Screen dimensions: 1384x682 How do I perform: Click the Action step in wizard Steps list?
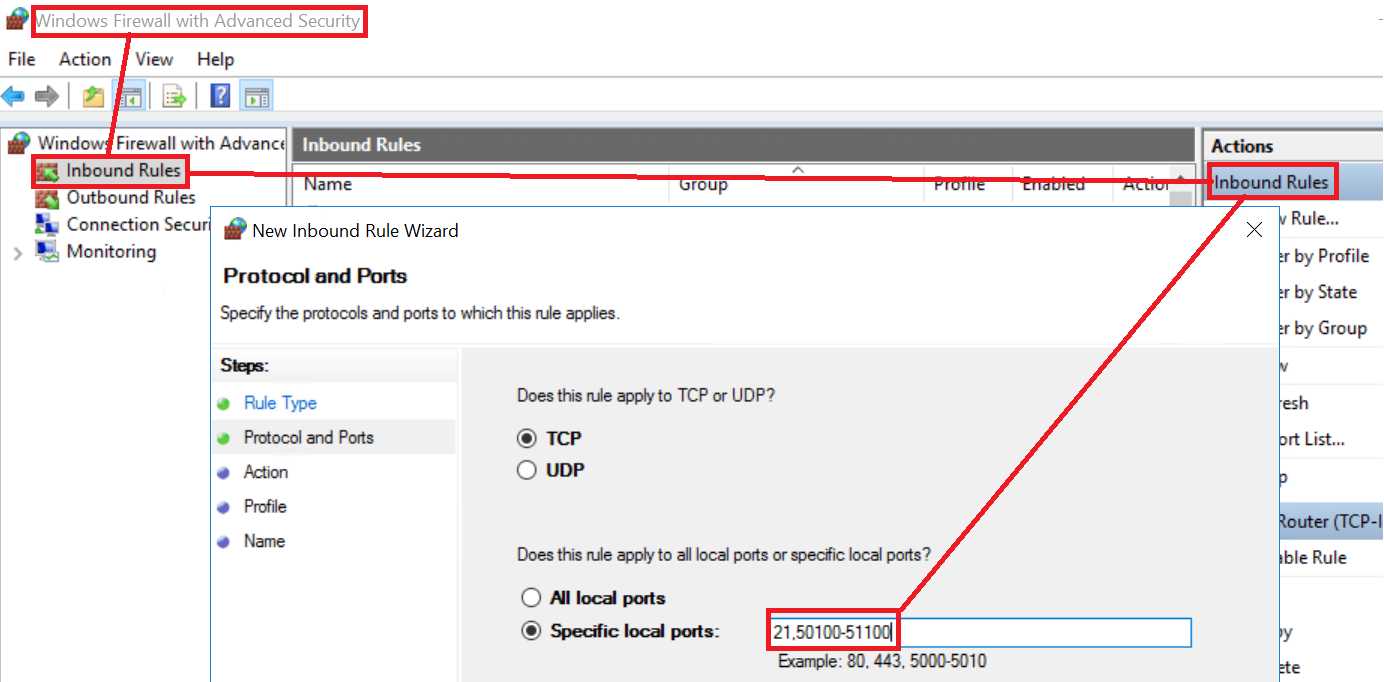(x=266, y=472)
